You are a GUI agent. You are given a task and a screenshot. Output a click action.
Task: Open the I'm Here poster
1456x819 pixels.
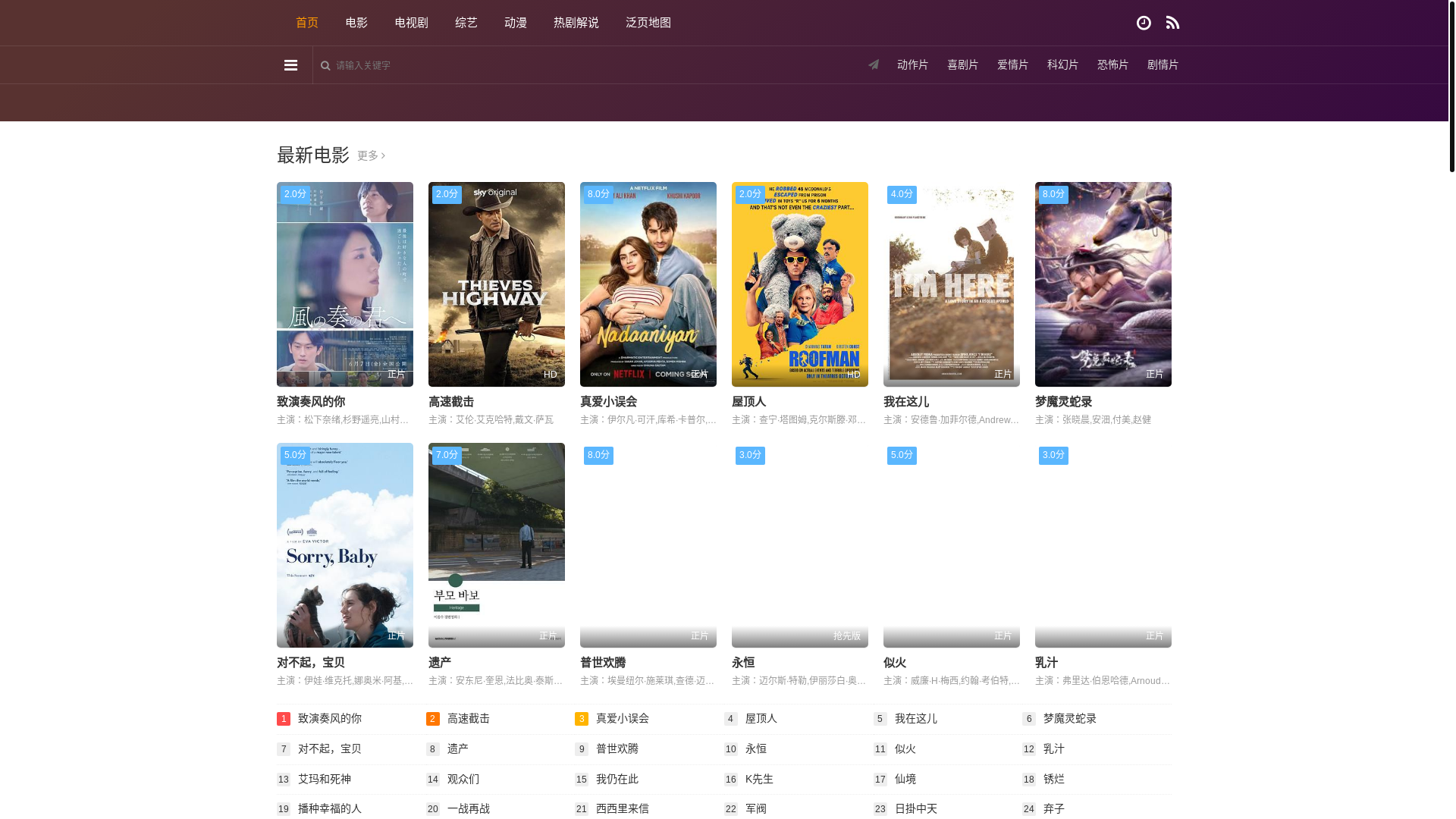point(952,284)
